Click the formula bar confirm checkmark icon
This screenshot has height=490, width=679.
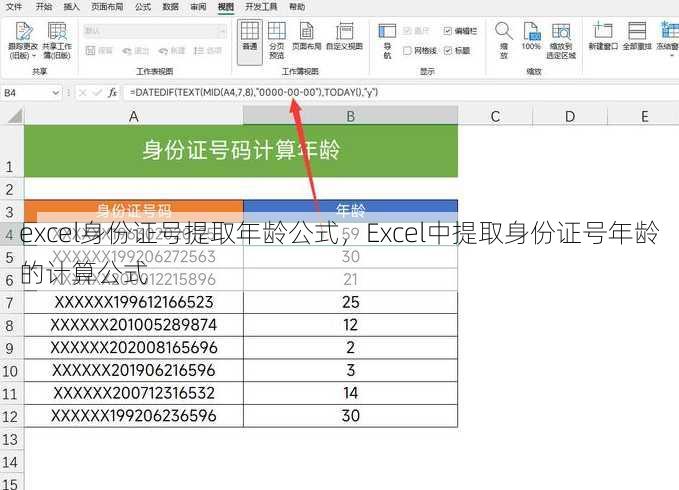tap(98, 93)
